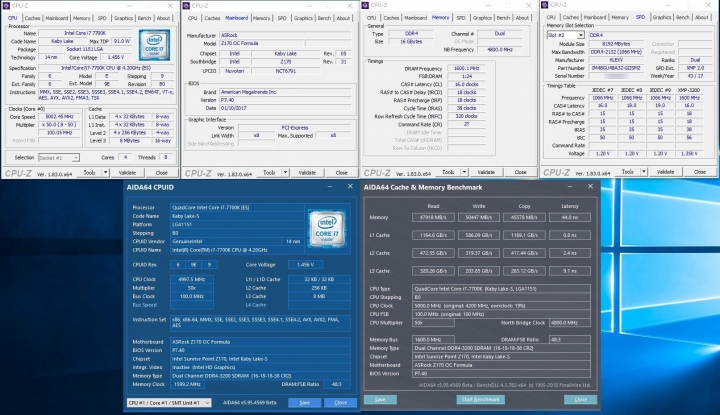This screenshot has width=720, height=415.
Task: Click Mainboard model Z170 OC Formula field
Action: pyautogui.click(x=262, y=44)
